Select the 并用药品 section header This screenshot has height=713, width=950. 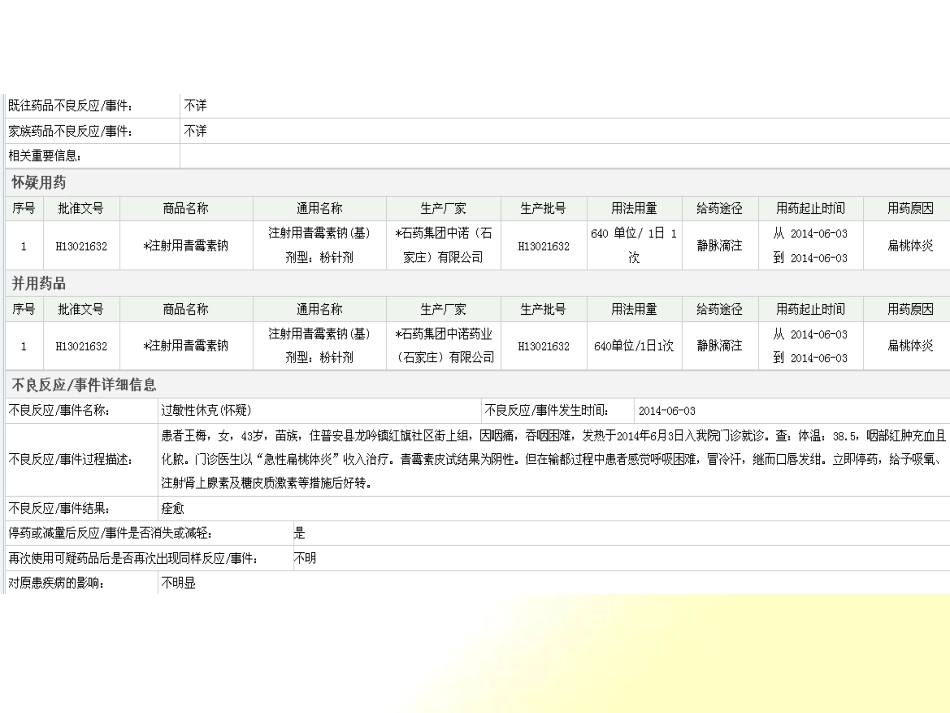coord(39,283)
